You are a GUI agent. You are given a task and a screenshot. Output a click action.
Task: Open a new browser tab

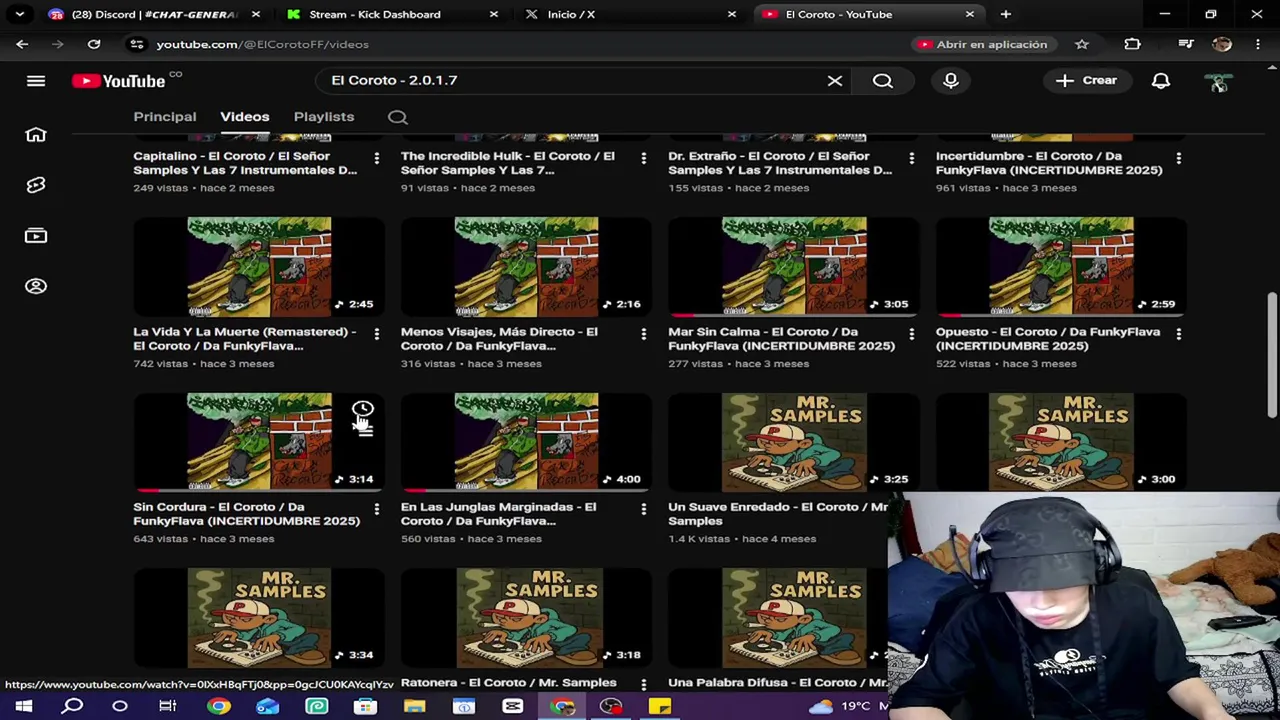coord(1006,14)
